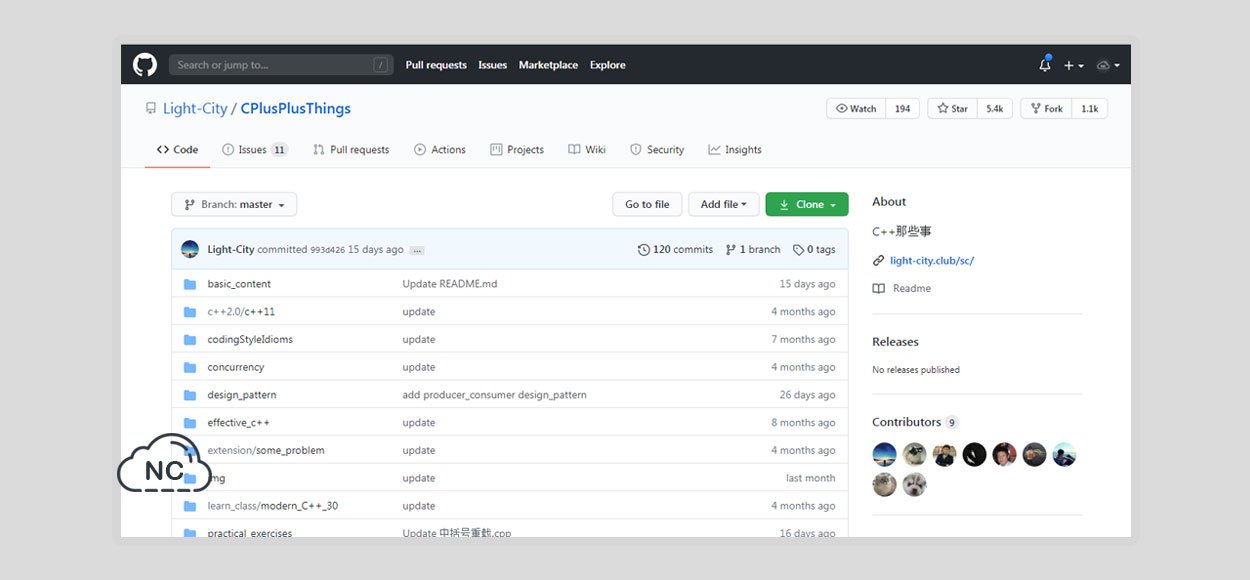
Task: Open the notifications bell
Action: tap(1045, 65)
